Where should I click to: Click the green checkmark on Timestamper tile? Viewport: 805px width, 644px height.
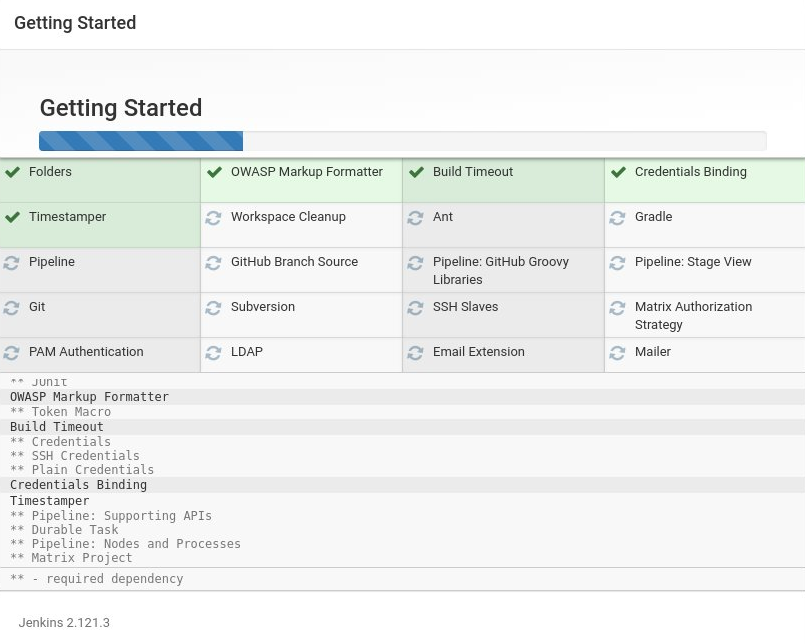click(x=12, y=217)
